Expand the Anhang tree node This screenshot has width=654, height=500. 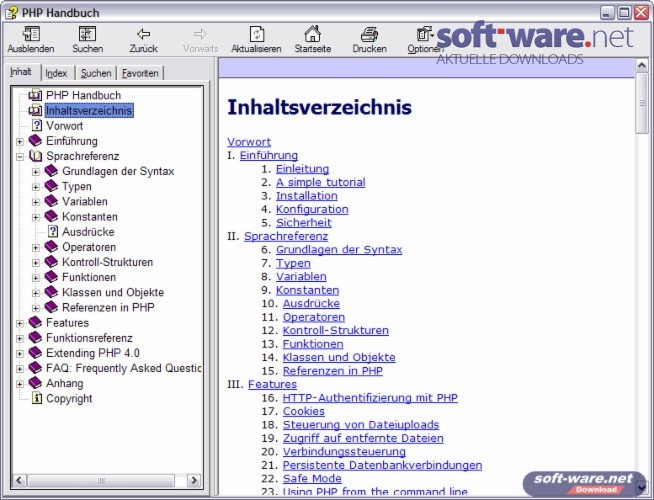pos(20,384)
